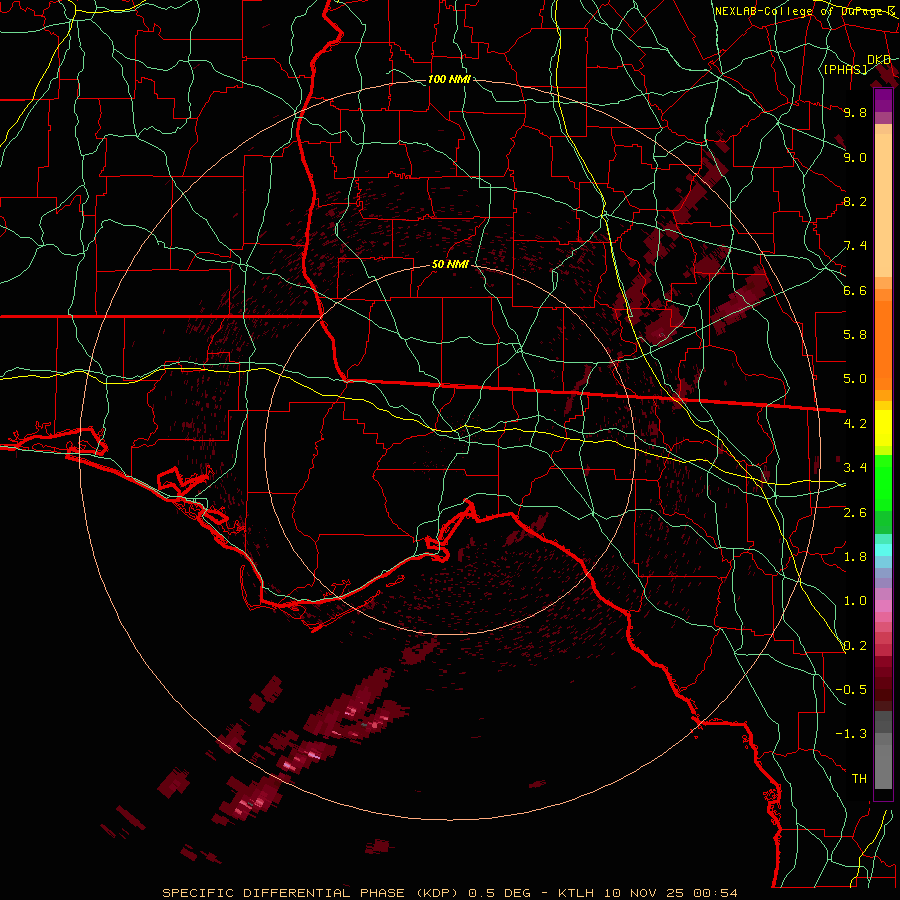Click the "100 NMI" range ring label
Image resolution: width=900 pixels, height=900 pixels.
449,79
